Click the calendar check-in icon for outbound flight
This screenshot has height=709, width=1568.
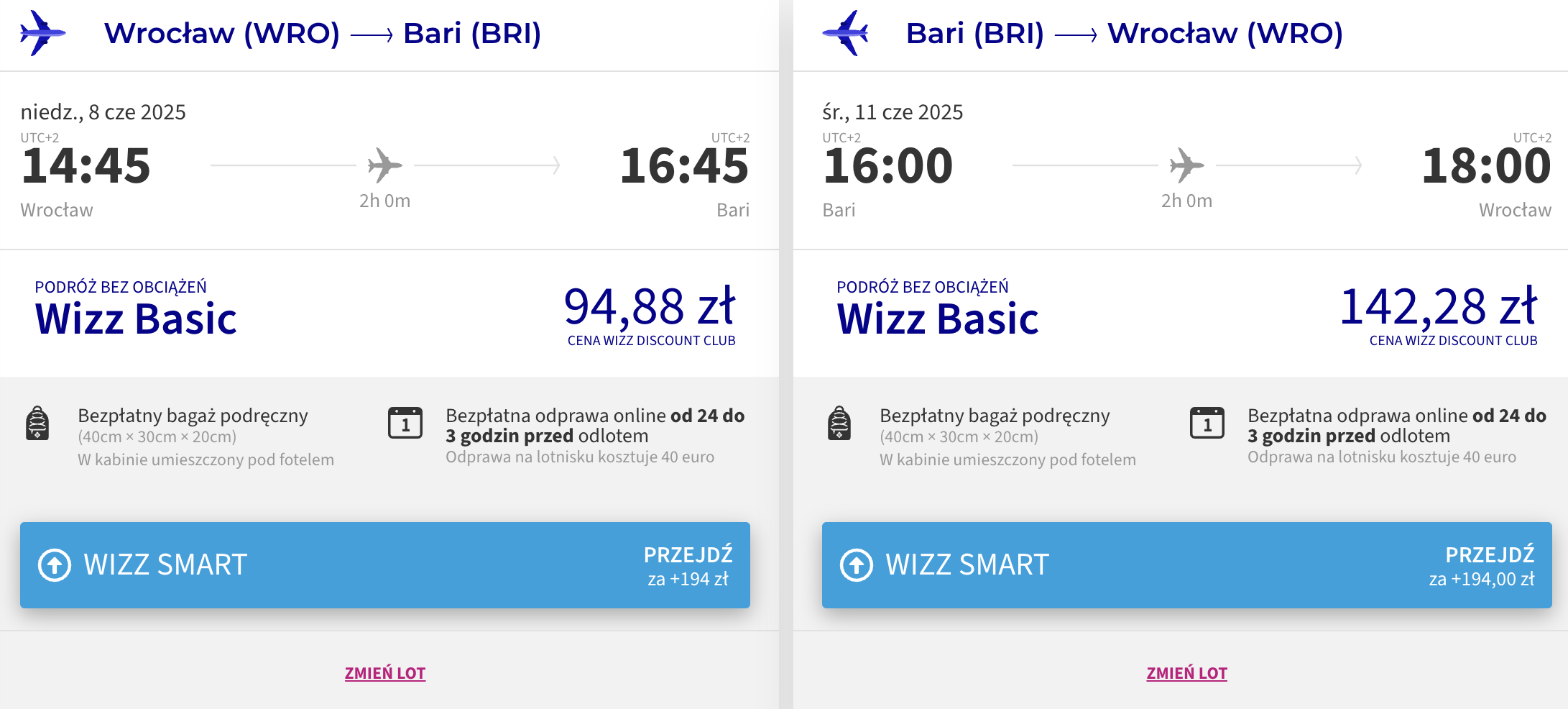tap(405, 423)
